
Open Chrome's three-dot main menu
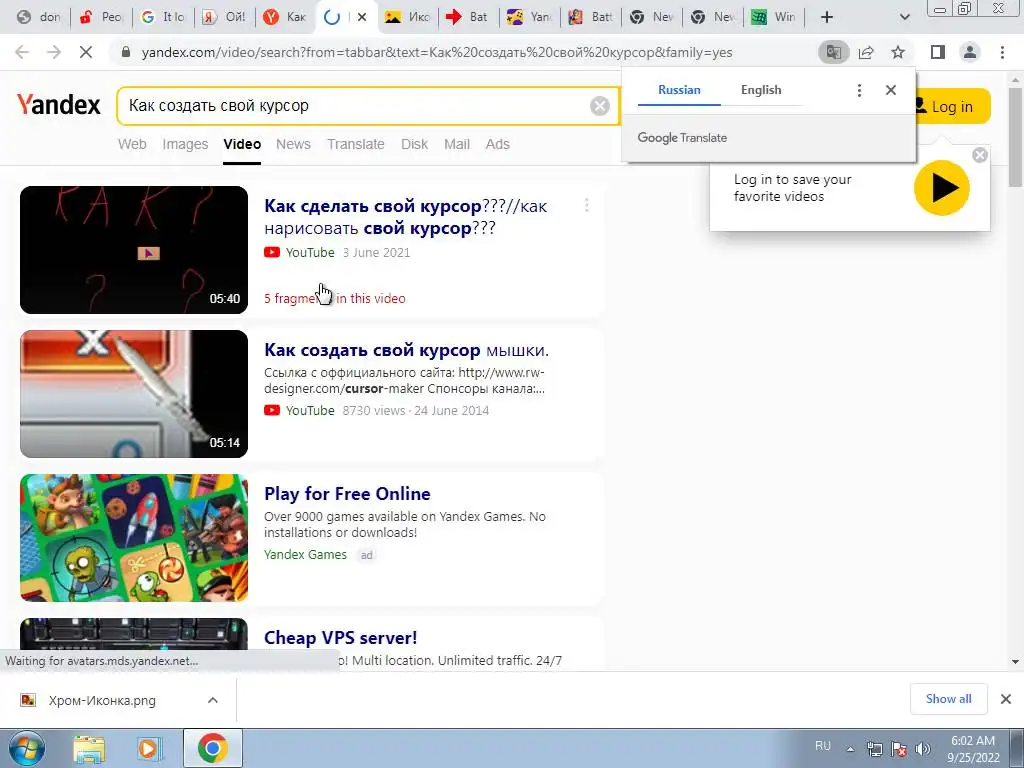[x=1002, y=52]
